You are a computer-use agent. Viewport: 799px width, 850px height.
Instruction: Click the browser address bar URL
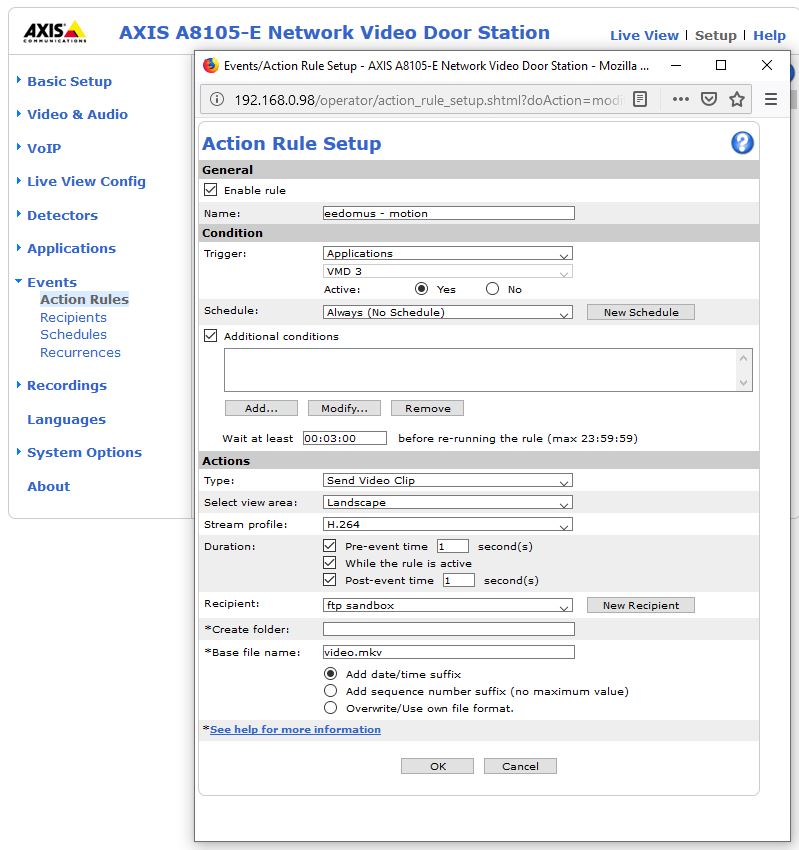428,100
